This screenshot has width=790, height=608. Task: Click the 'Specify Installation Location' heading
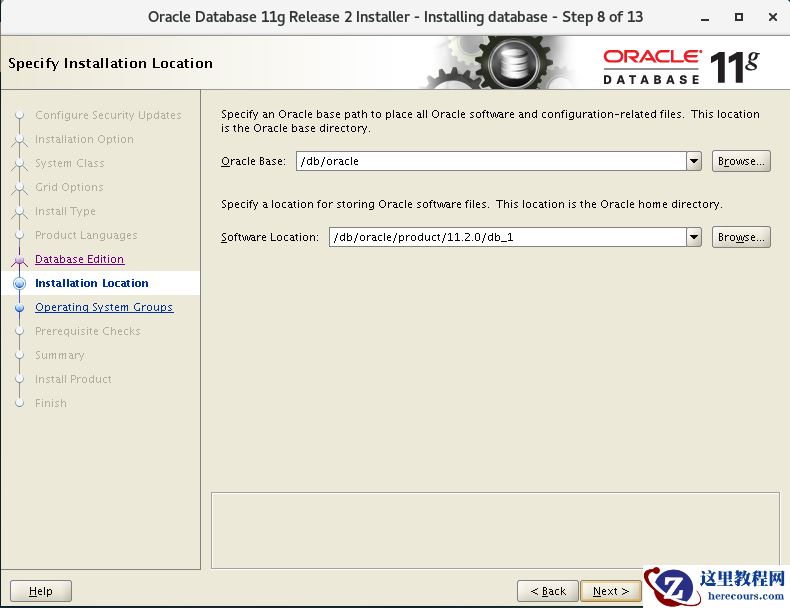pyautogui.click(x=110, y=63)
